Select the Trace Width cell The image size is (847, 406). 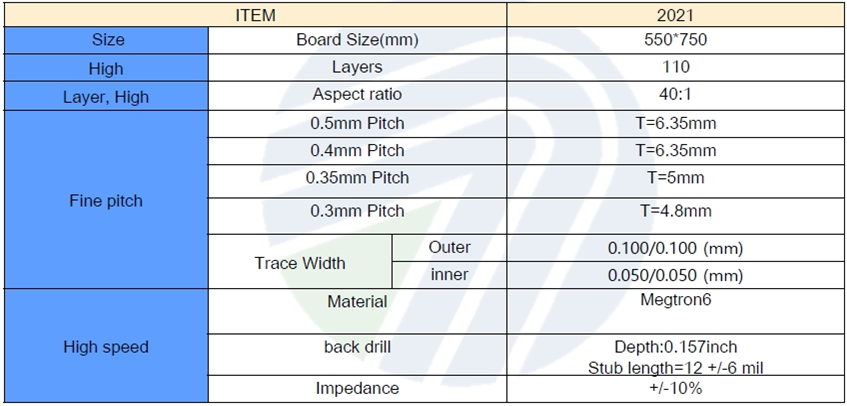click(300, 263)
